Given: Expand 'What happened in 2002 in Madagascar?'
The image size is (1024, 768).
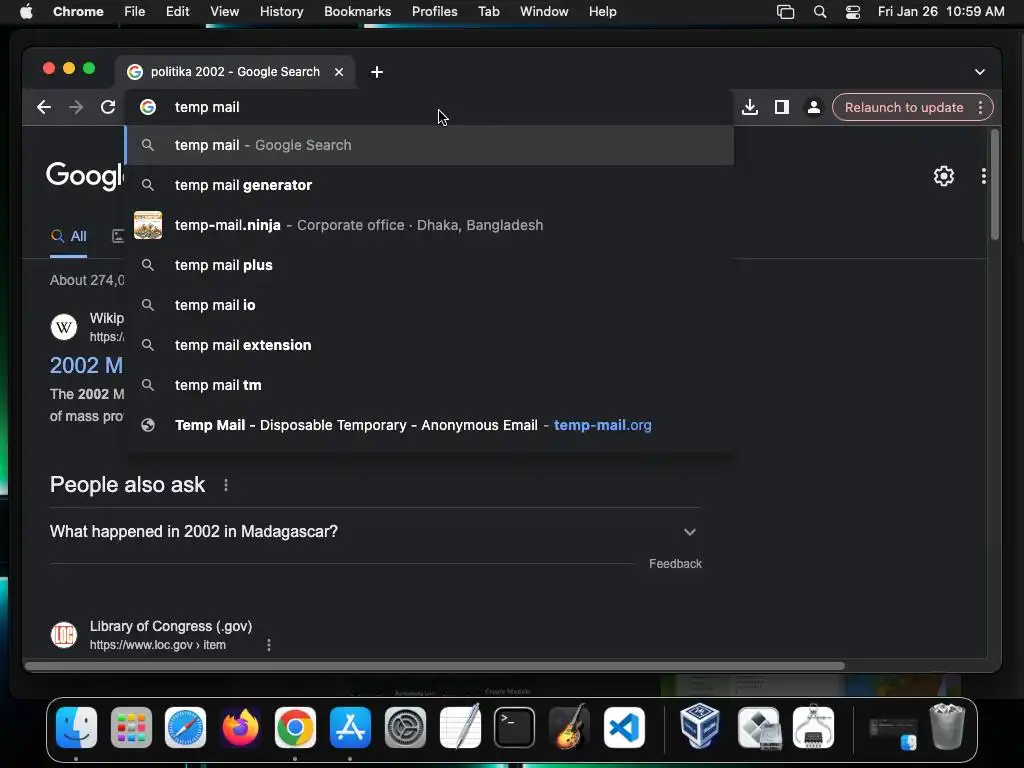Looking at the screenshot, I should tap(374, 532).
